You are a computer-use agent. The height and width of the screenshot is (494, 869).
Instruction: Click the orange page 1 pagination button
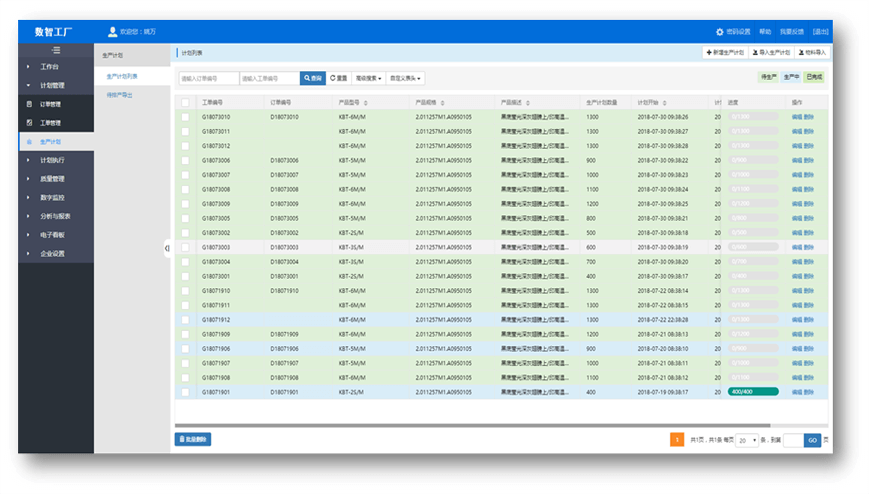point(677,440)
